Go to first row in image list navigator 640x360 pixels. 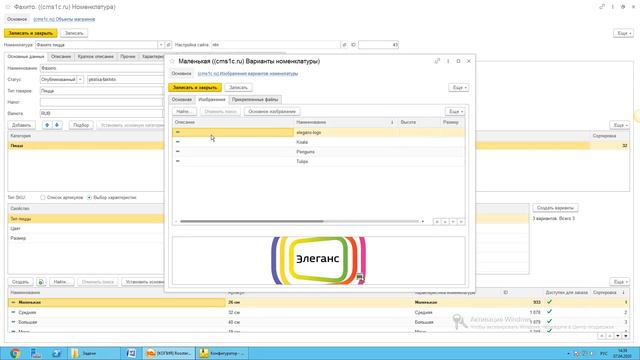coord(437,222)
